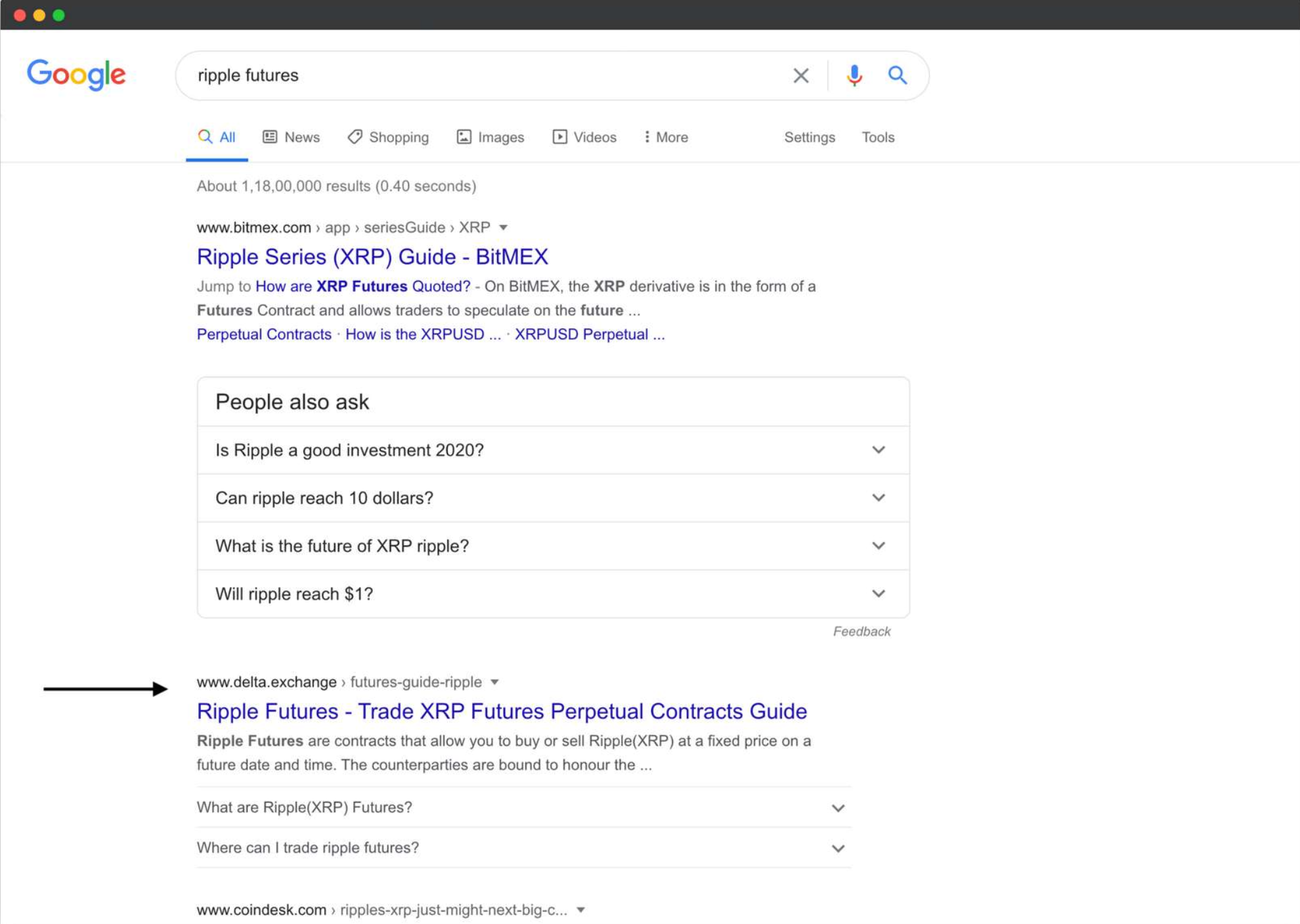Viewport: 1300px width, 924px height.
Task: Open the 'How is the XRPUSD ...' sitelink
Action: tap(423, 334)
